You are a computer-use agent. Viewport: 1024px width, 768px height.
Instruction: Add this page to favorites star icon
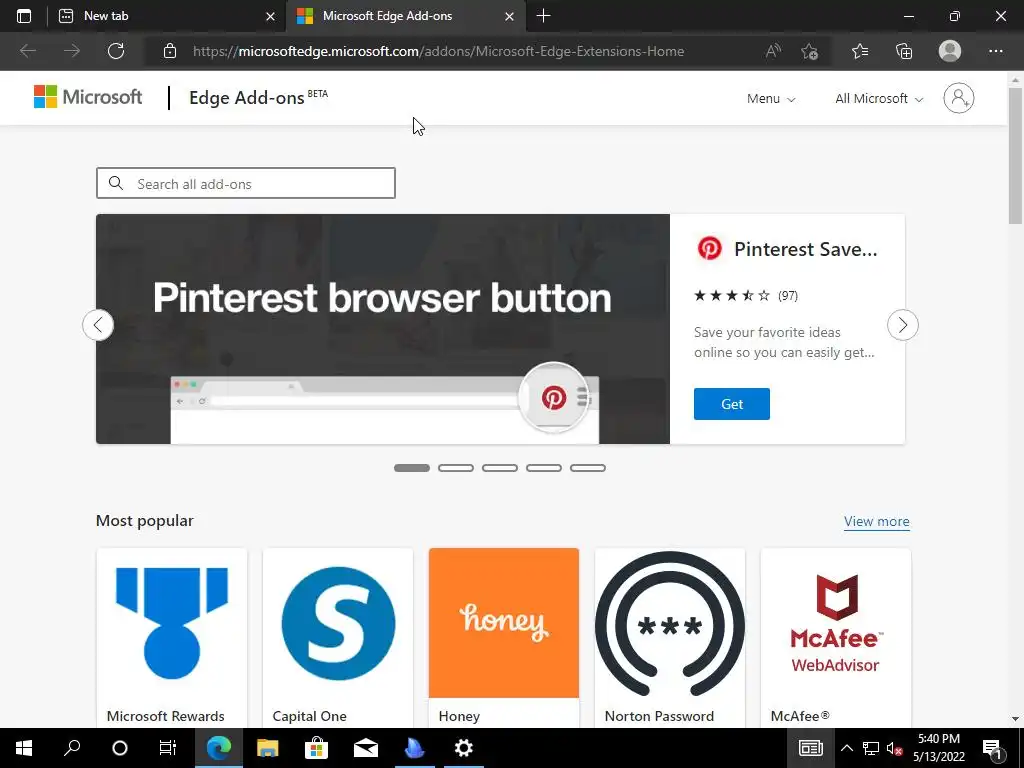pos(809,51)
